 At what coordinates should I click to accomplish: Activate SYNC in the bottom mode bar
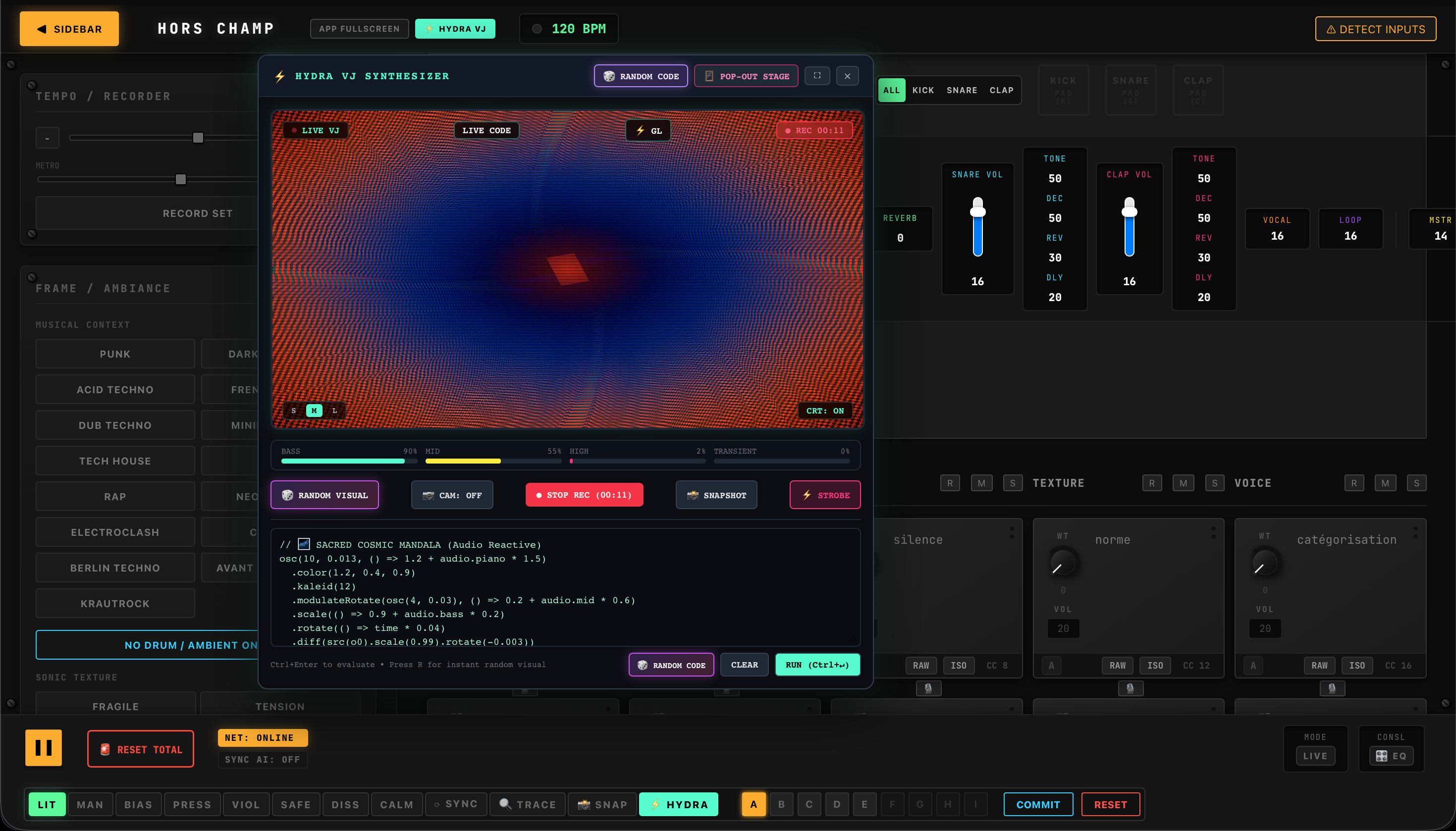(455, 804)
